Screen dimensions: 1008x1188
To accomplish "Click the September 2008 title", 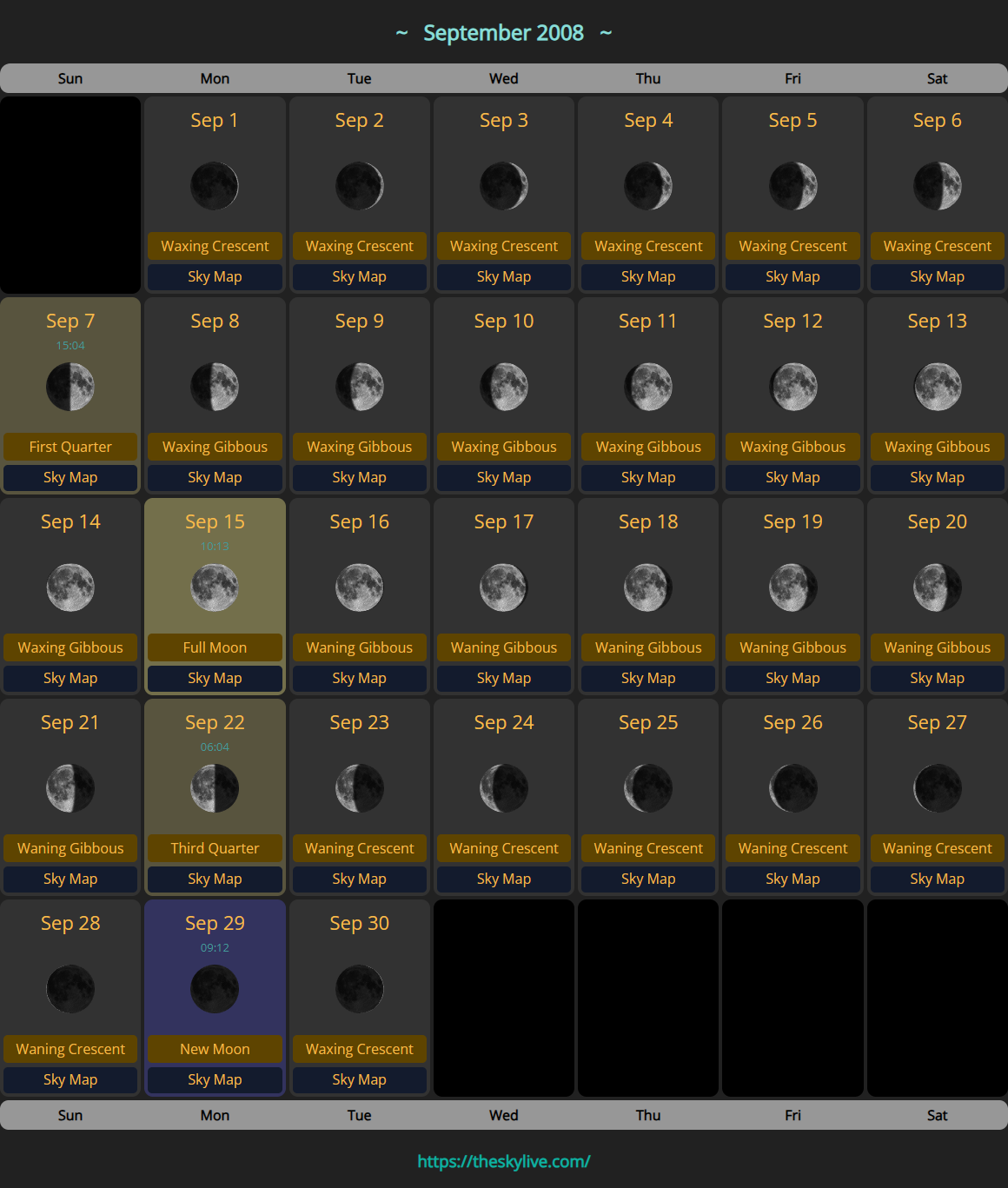I will 504,33.
